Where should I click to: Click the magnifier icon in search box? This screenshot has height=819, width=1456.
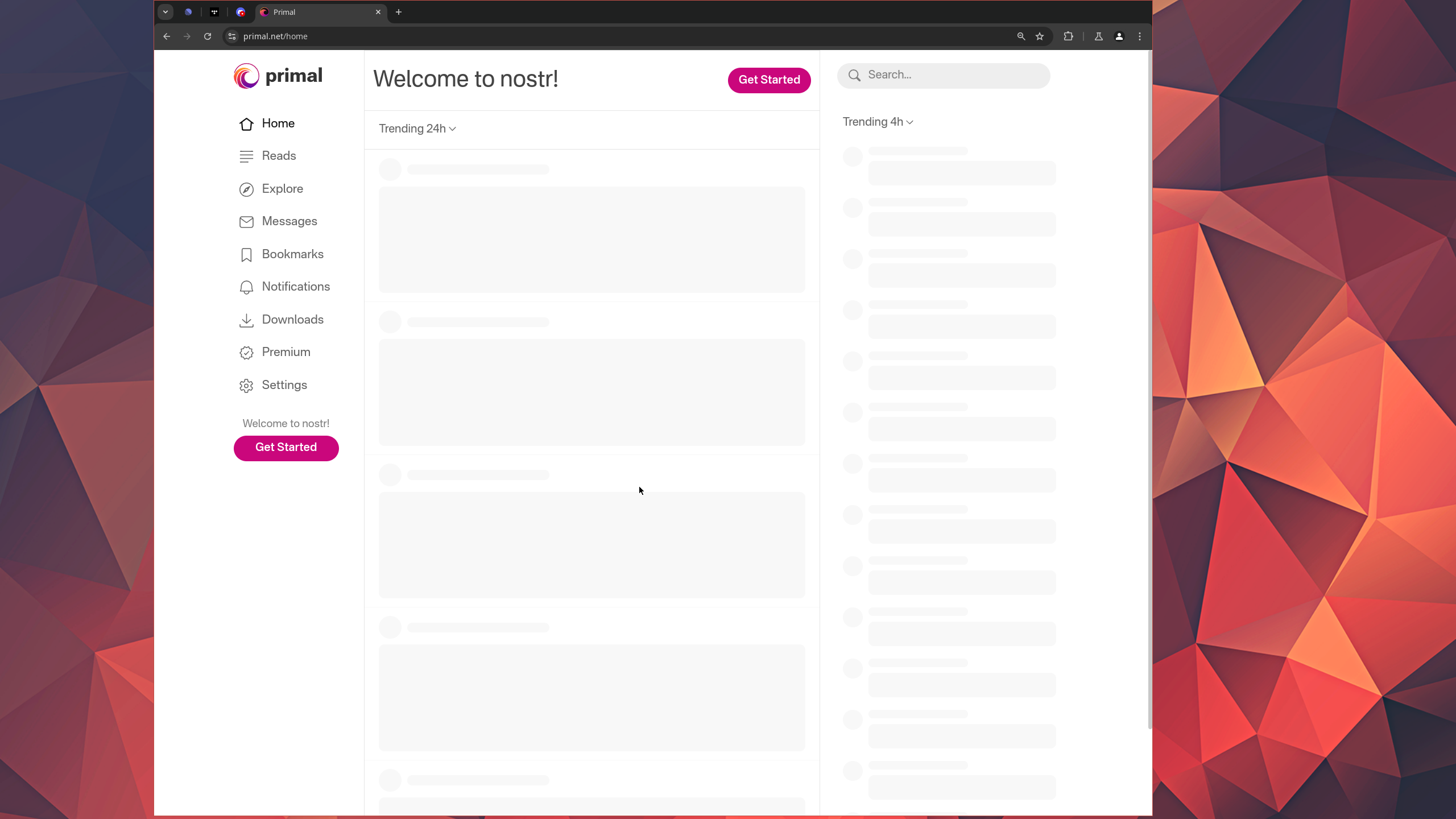(x=854, y=75)
